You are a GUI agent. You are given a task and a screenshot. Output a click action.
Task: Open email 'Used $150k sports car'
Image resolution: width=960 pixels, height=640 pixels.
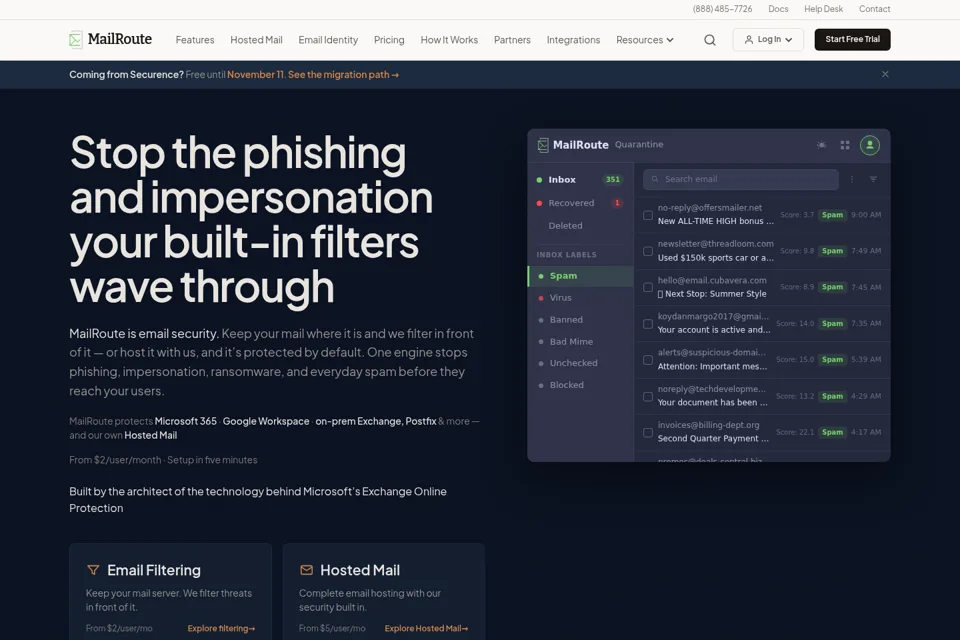(716, 258)
